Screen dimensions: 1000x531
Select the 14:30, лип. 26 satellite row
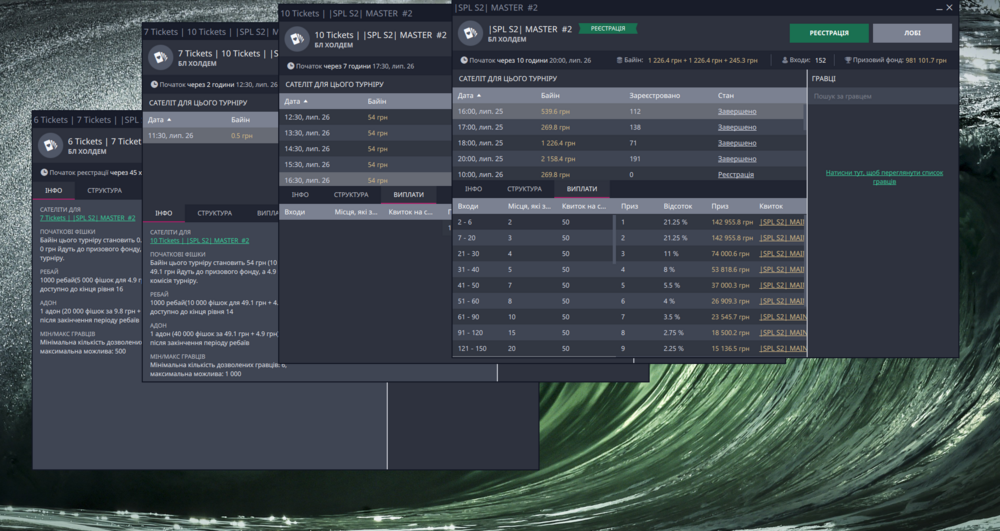(x=365, y=149)
